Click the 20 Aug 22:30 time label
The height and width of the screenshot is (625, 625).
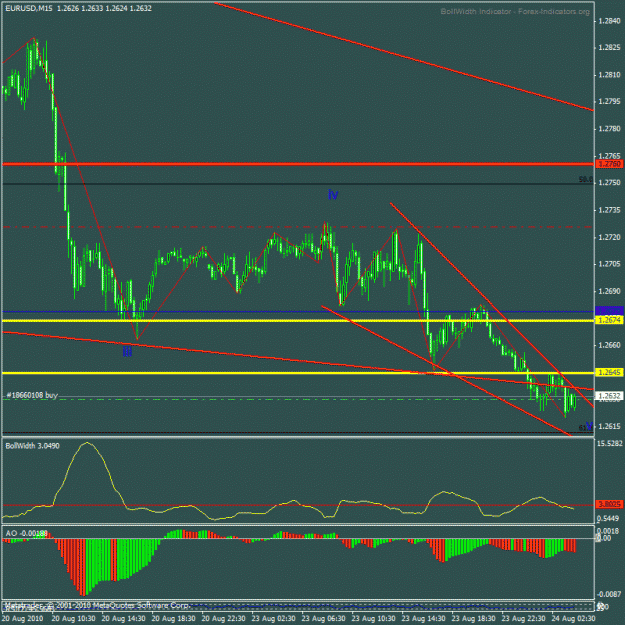[223, 618]
